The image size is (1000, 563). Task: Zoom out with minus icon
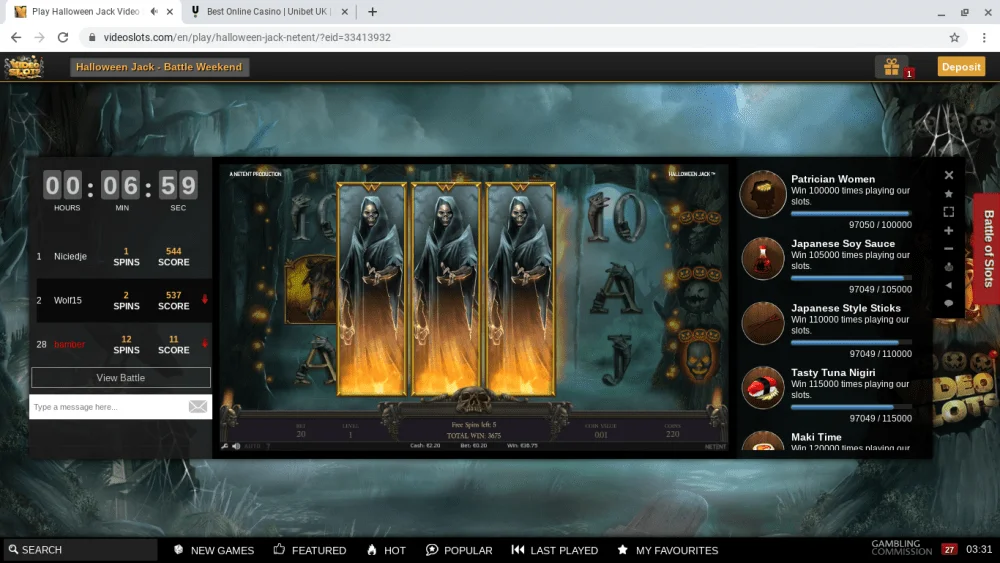pos(949,249)
